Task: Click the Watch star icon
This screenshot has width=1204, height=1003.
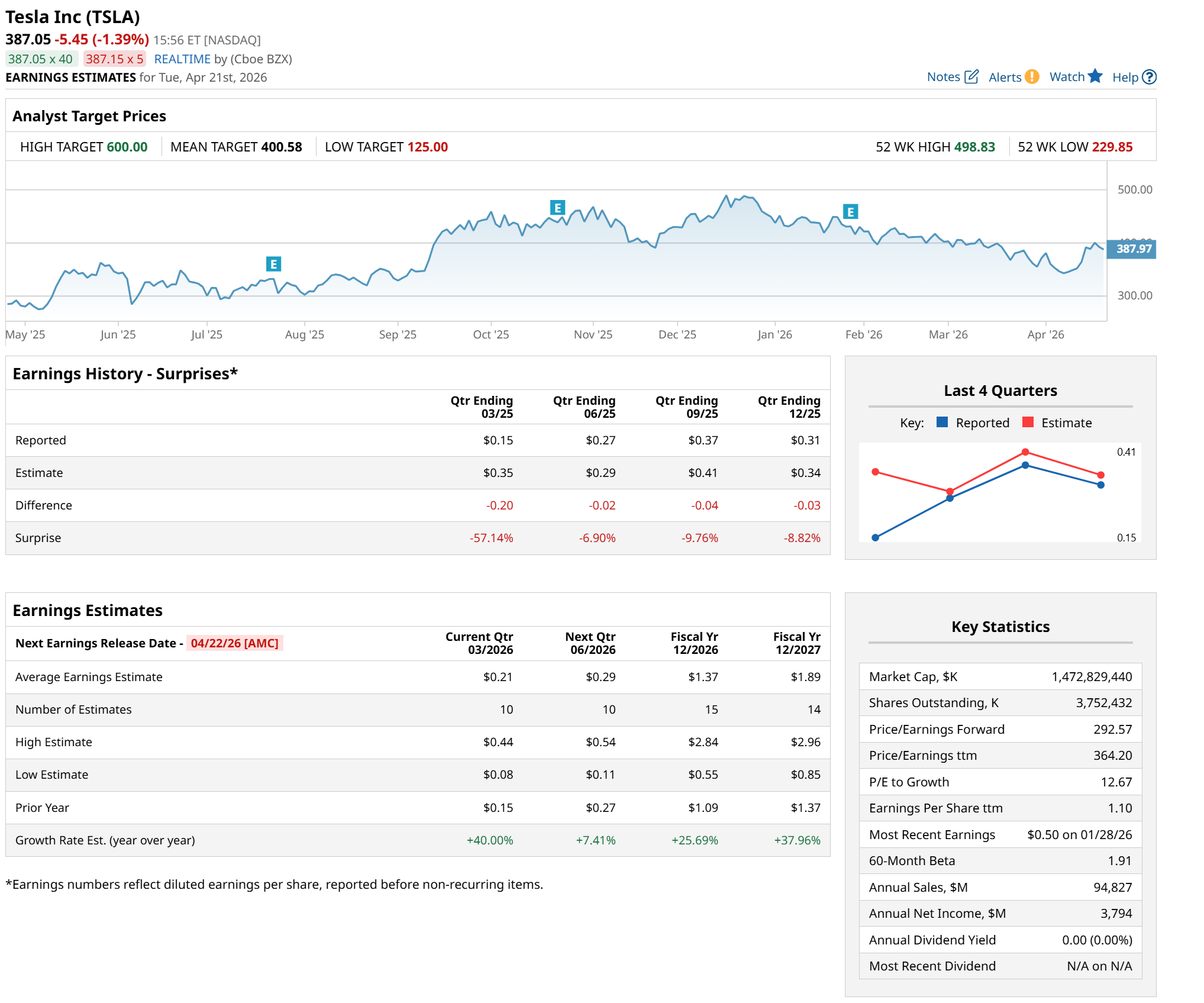Action: [x=1095, y=76]
